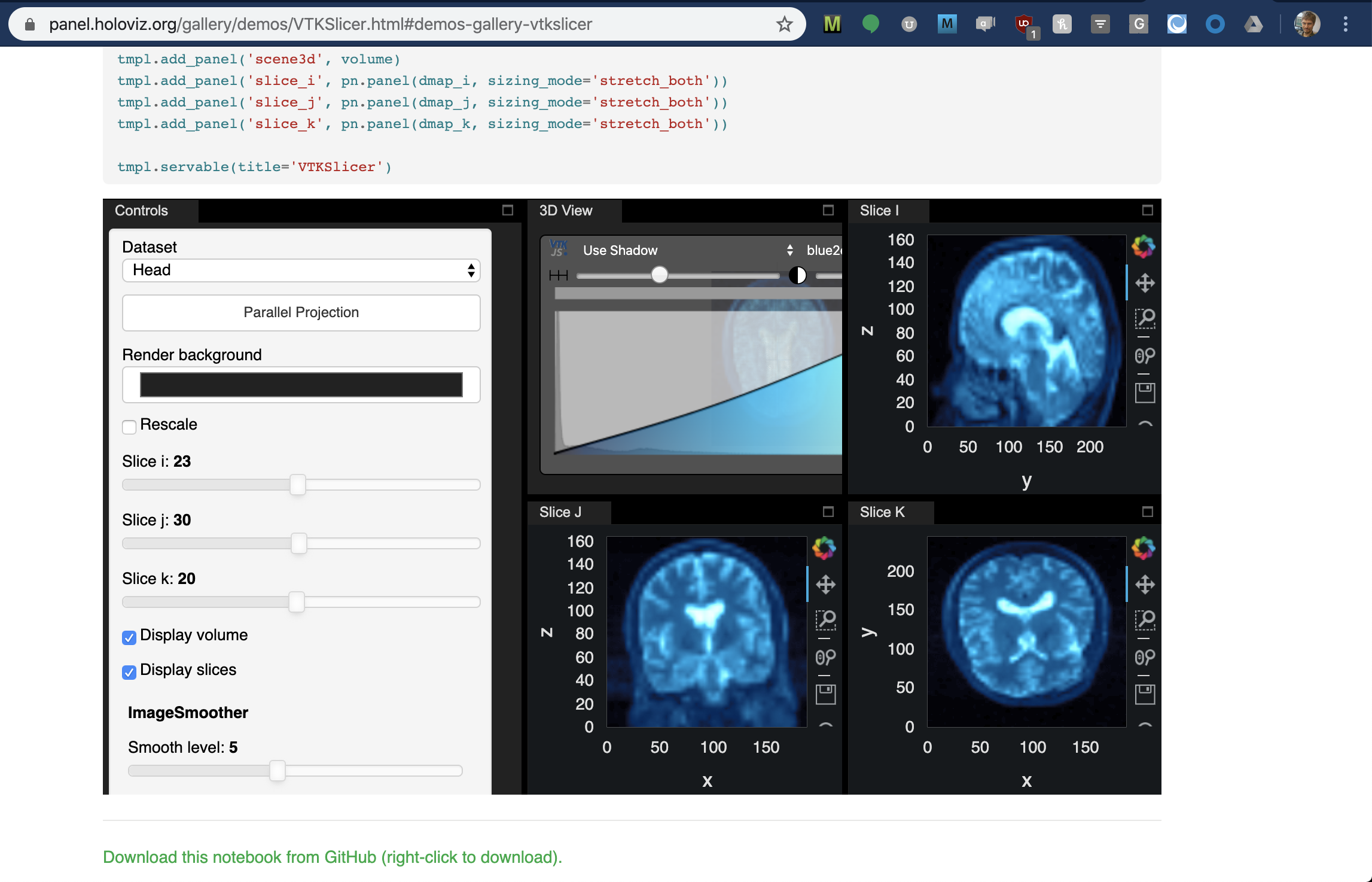Enable Wheel Zoom for Slice J

pyautogui.click(x=826, y=657)
